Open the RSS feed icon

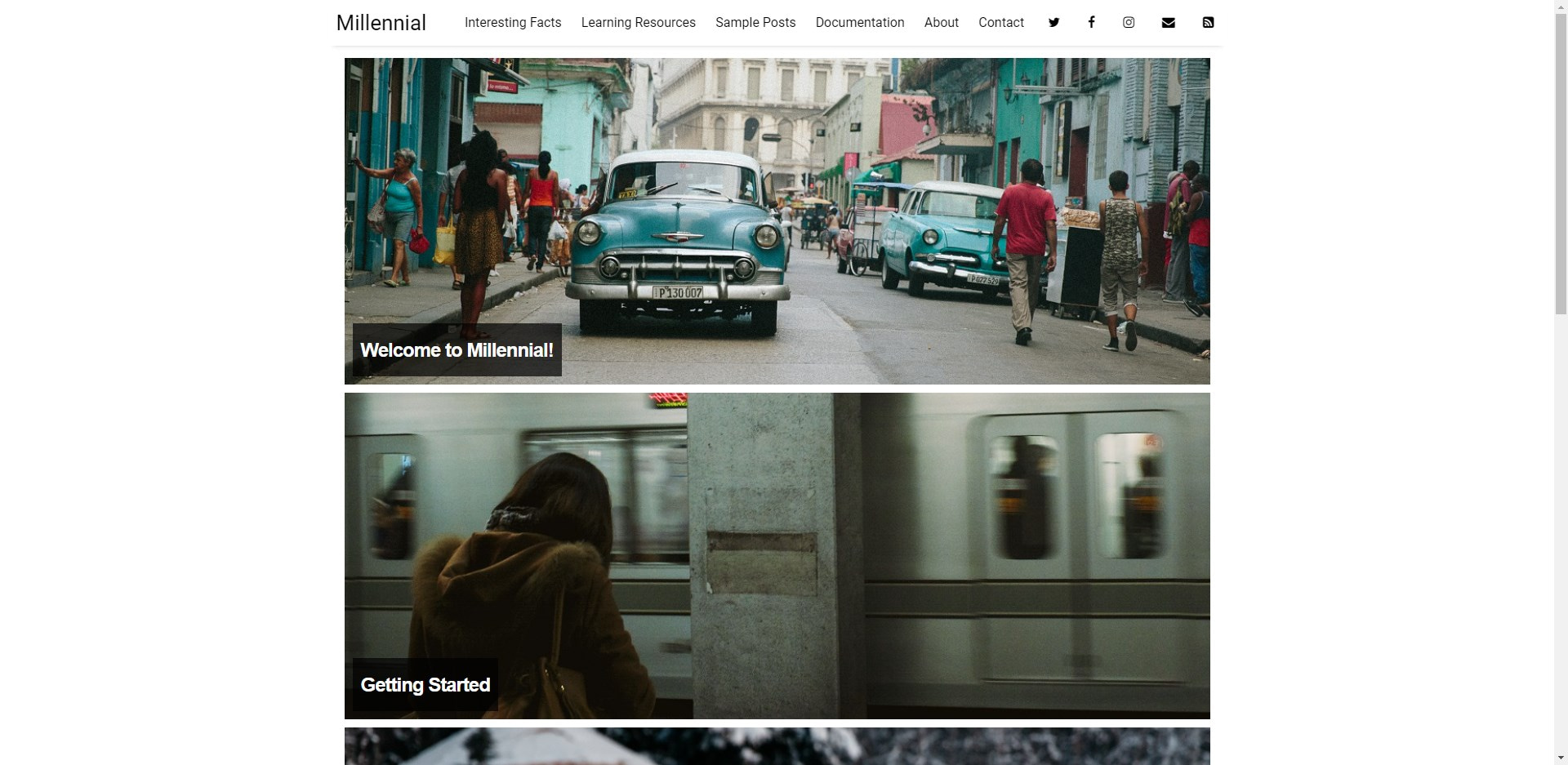[1208, 23]
